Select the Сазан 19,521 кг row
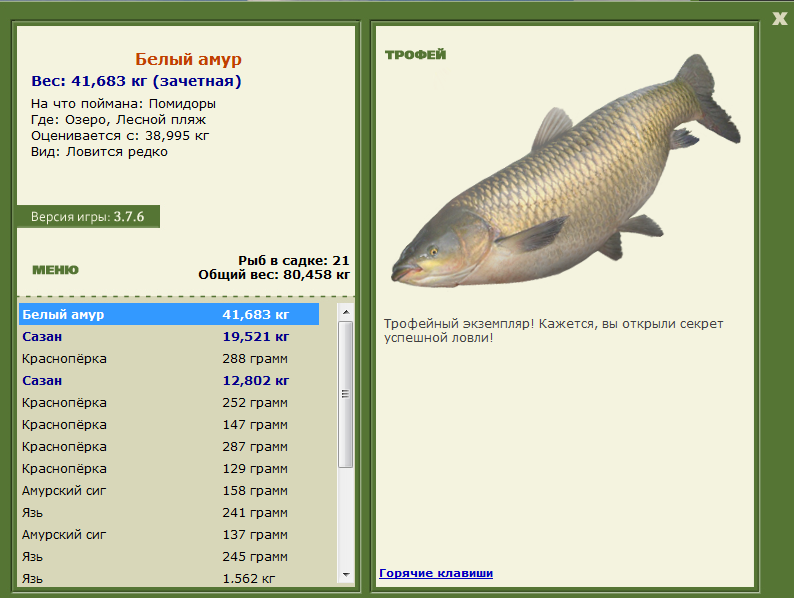 (169, 337)
